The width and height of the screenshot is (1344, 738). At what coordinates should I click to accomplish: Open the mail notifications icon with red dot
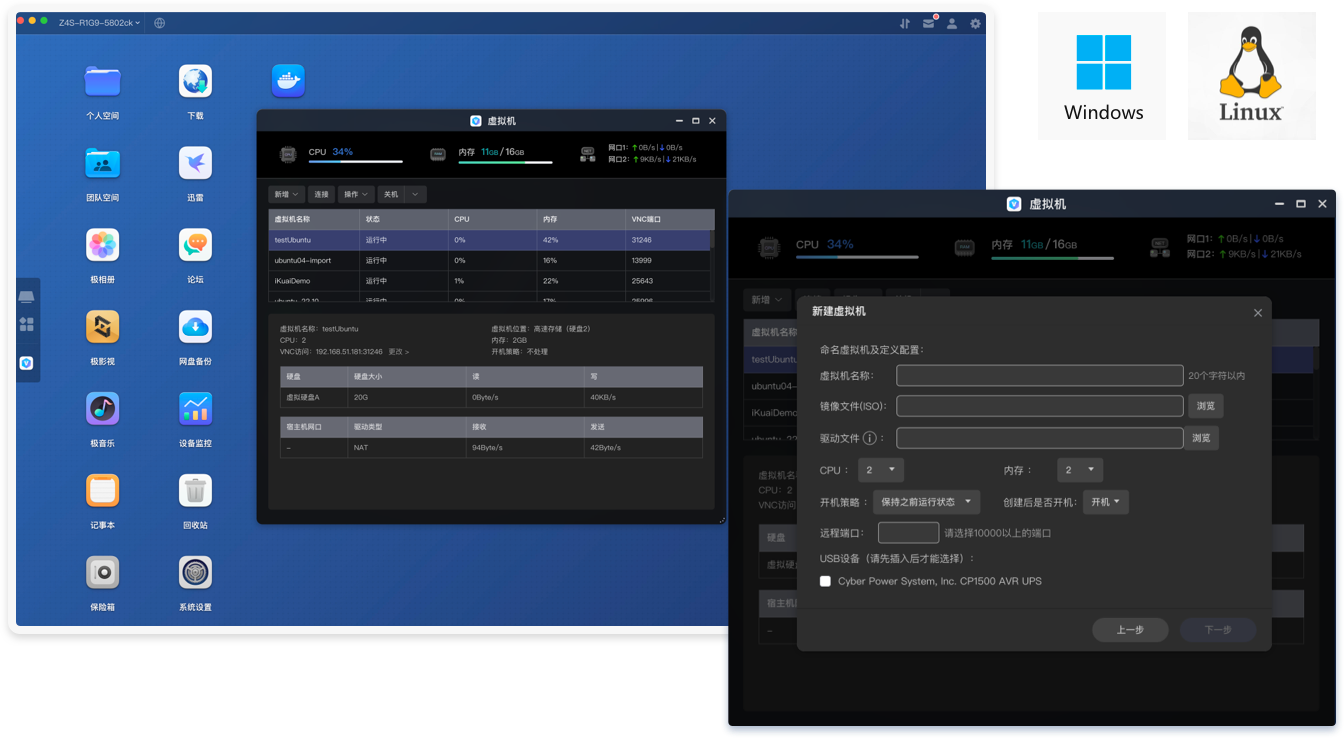pos(929,22)
